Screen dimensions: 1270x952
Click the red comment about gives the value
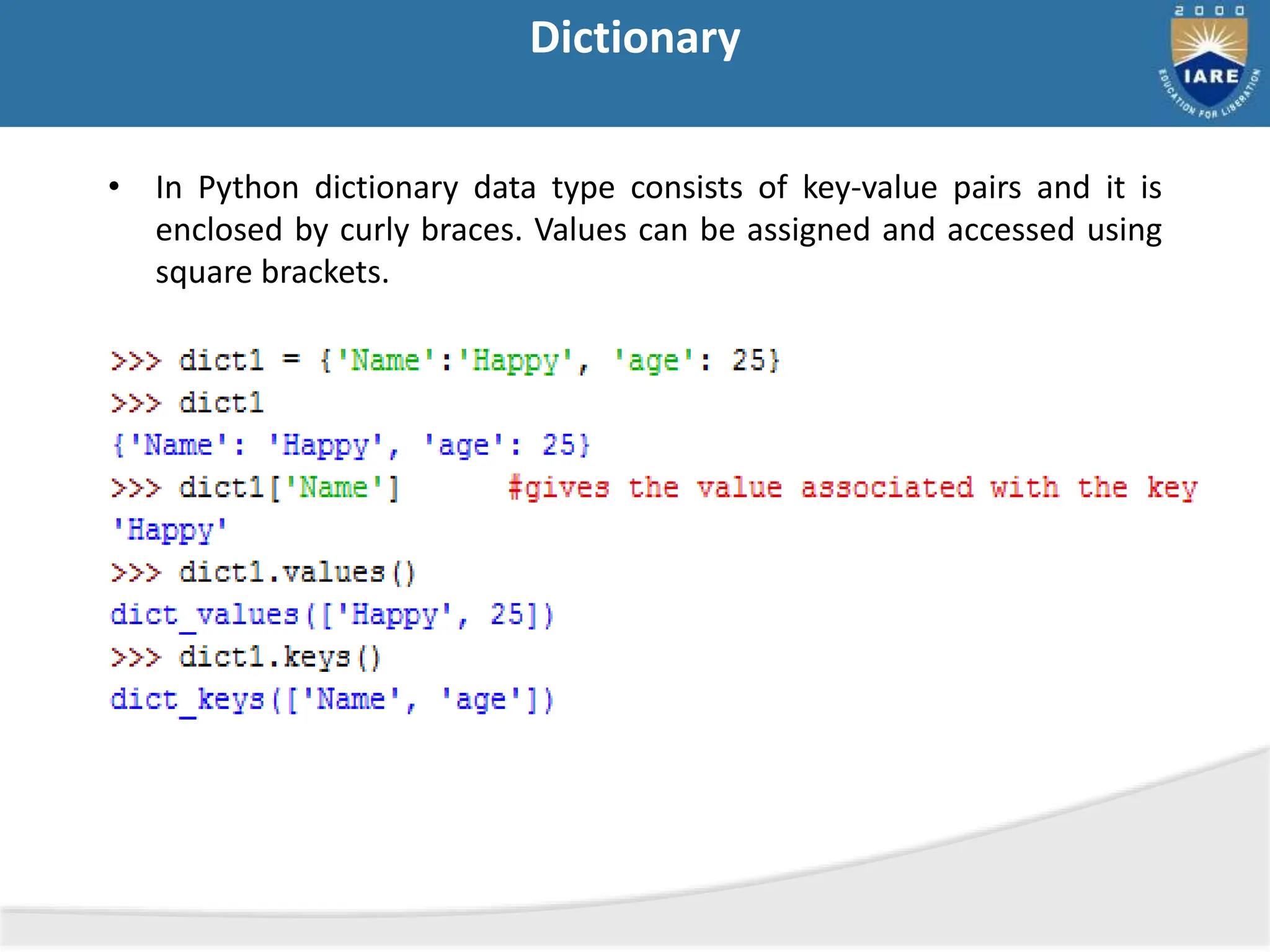852,488
